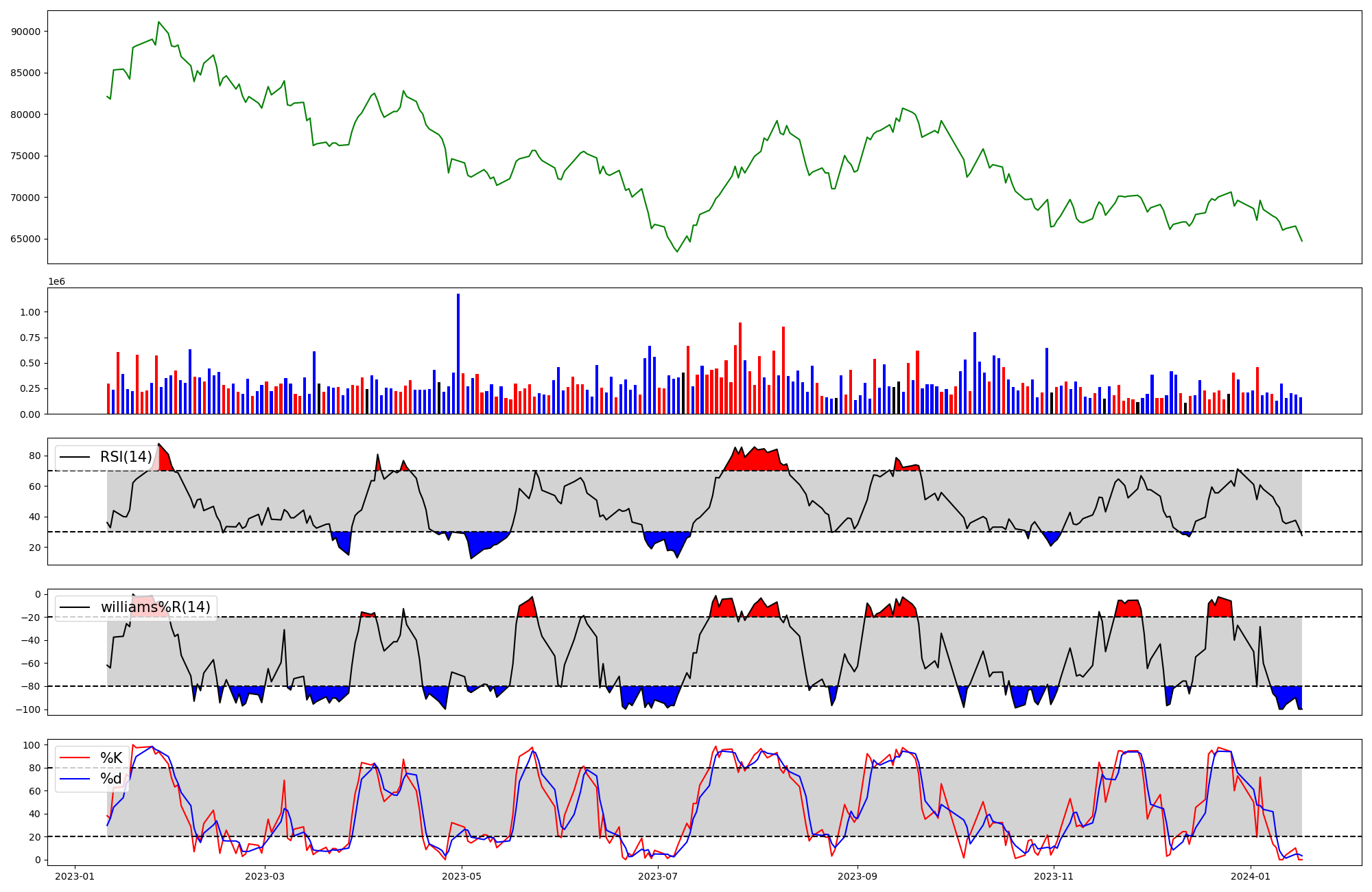
Task: Click the %K legend text
Action: coord(111,758)
